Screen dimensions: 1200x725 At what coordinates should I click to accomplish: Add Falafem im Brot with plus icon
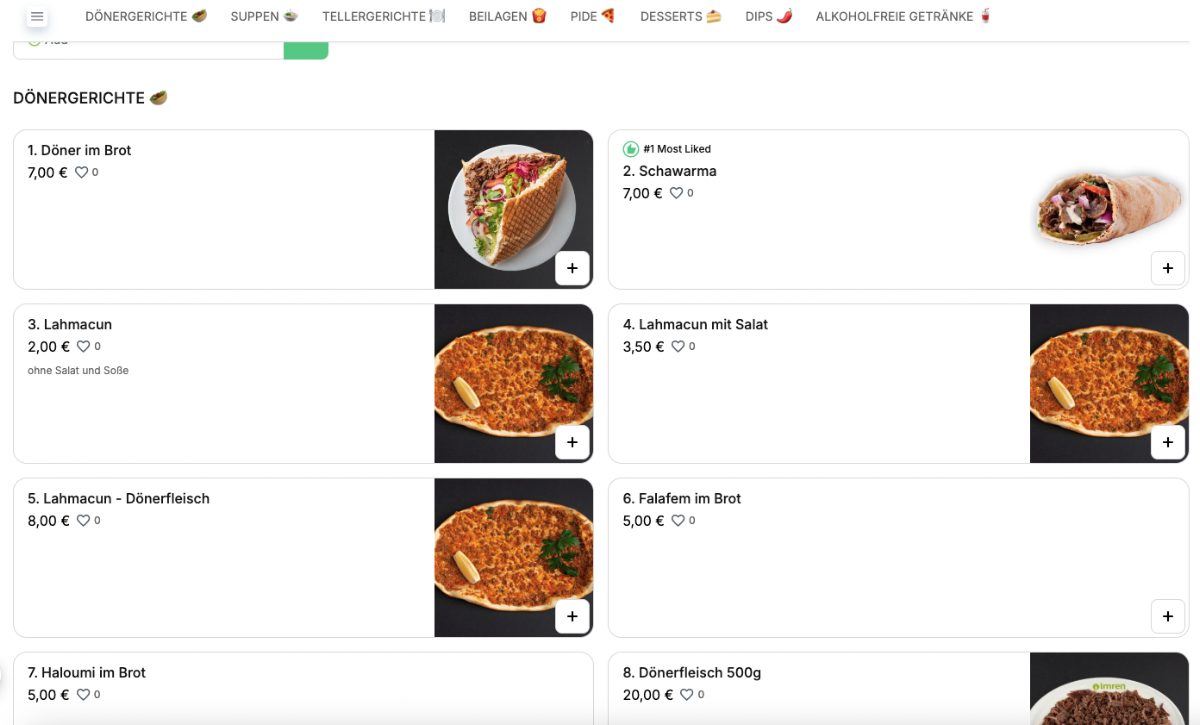coord(1168,616)
